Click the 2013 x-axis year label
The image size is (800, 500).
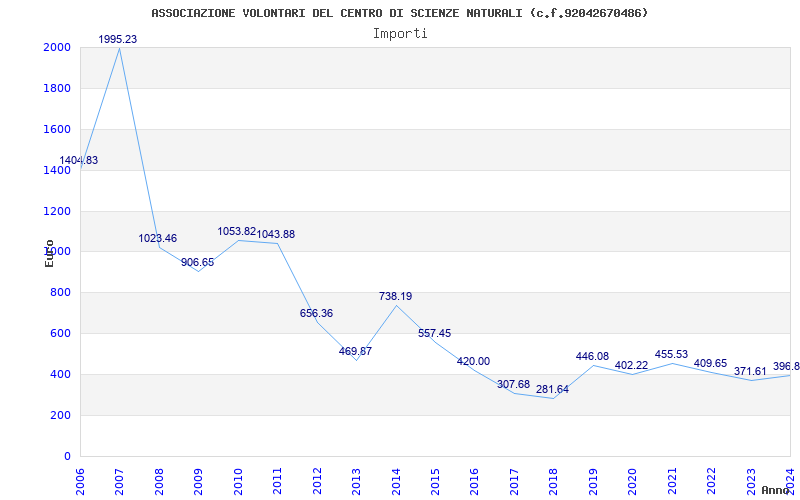pyautogui.click(x=356, y=482)
